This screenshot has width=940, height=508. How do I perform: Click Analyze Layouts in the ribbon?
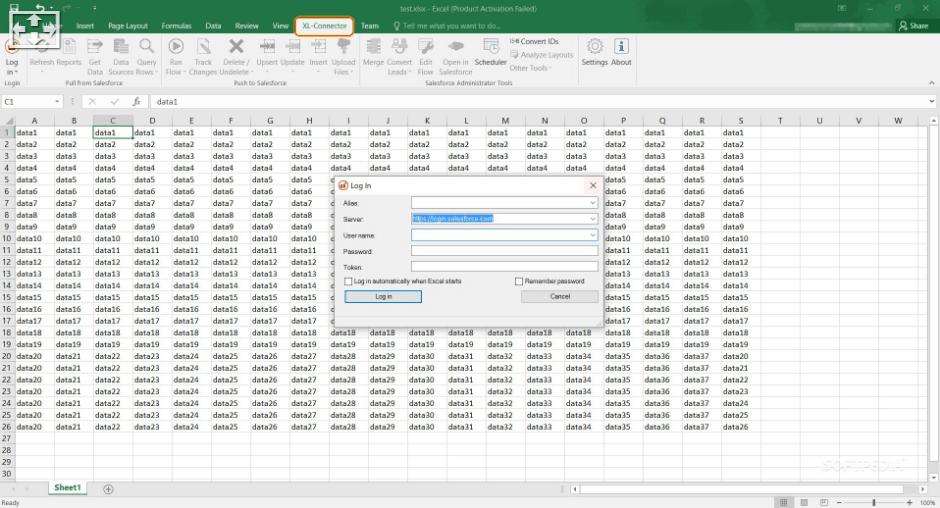point(541,55)
